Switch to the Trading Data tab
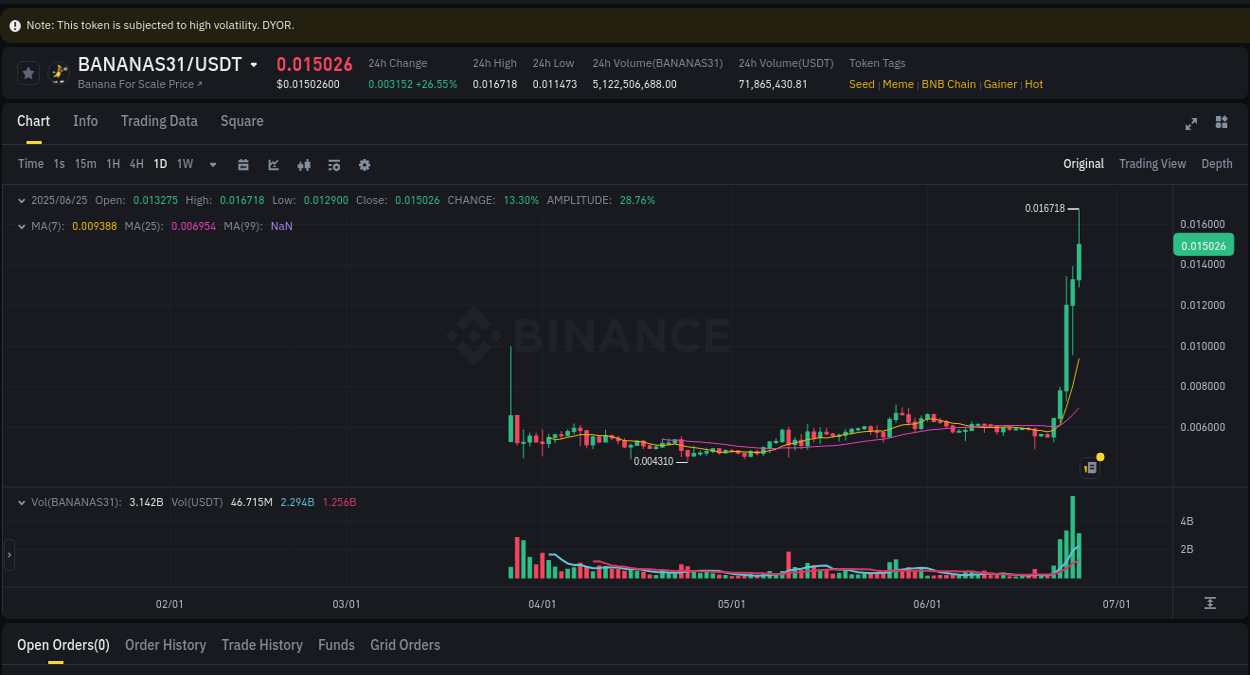The height and width of the screenshot is (675, 1250). [159, 121]
